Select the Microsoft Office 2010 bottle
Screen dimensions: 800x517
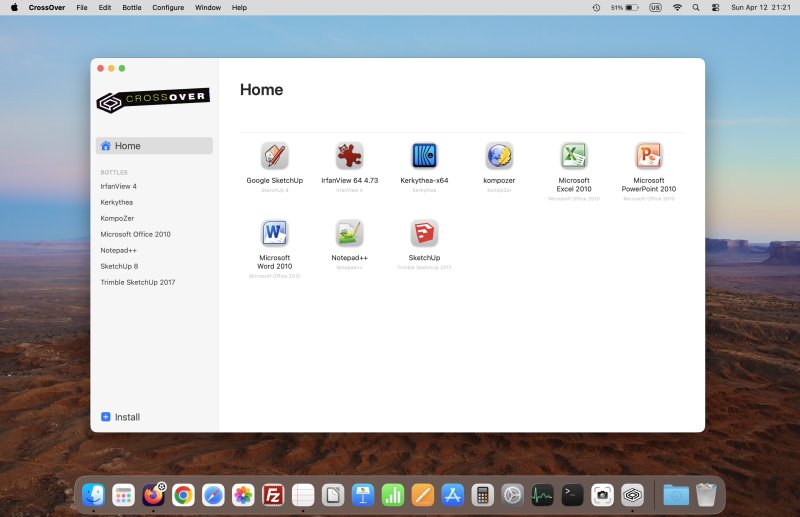[x=136, y=234]
